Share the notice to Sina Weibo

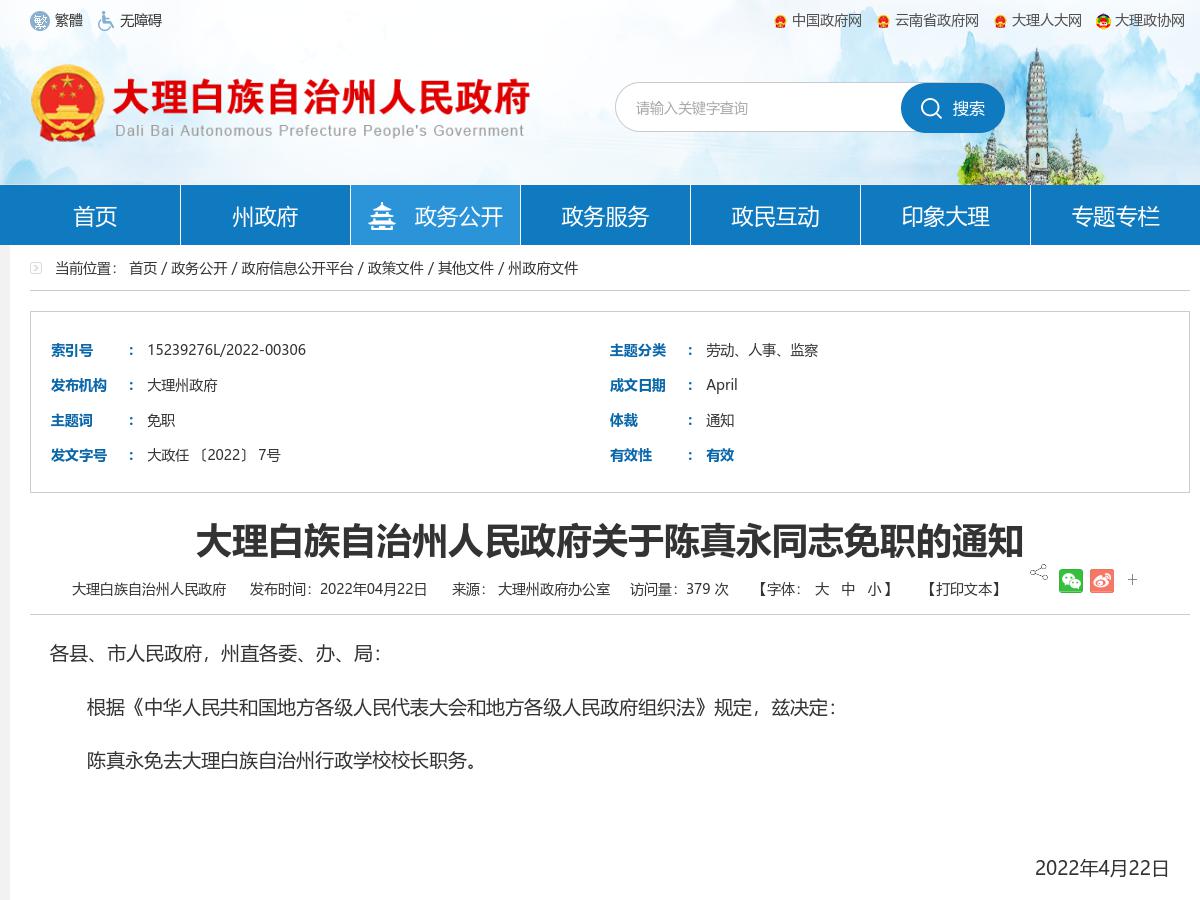[1102, 580]
